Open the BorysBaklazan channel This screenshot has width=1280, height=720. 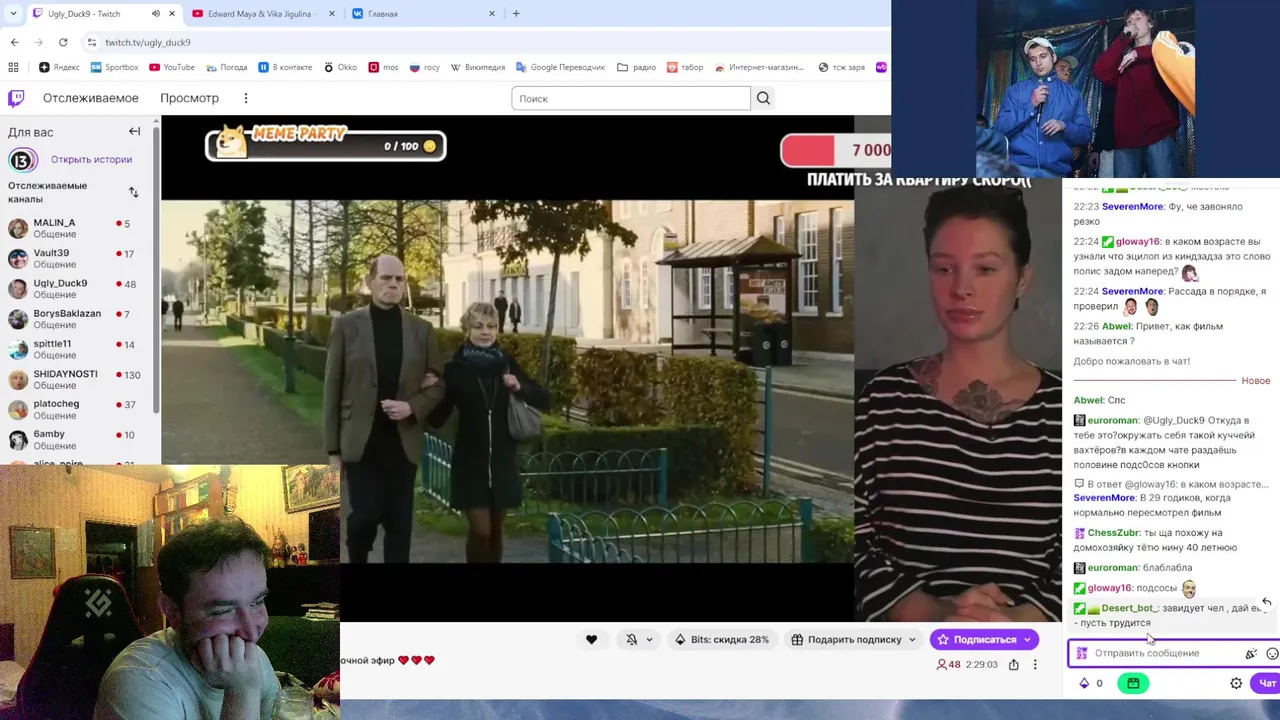77,319
